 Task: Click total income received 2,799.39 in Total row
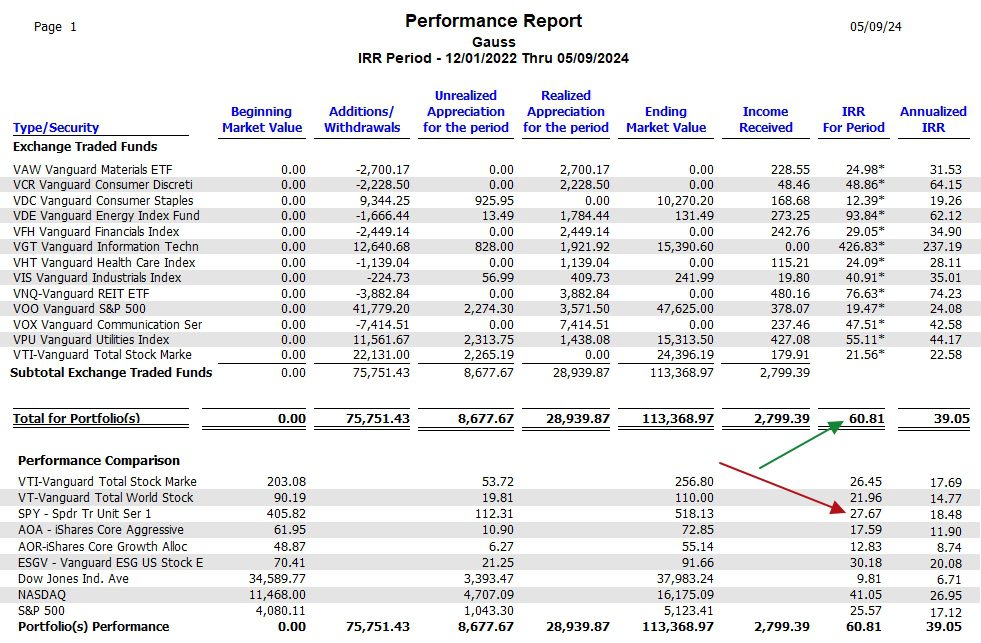(x=781, y=418)
